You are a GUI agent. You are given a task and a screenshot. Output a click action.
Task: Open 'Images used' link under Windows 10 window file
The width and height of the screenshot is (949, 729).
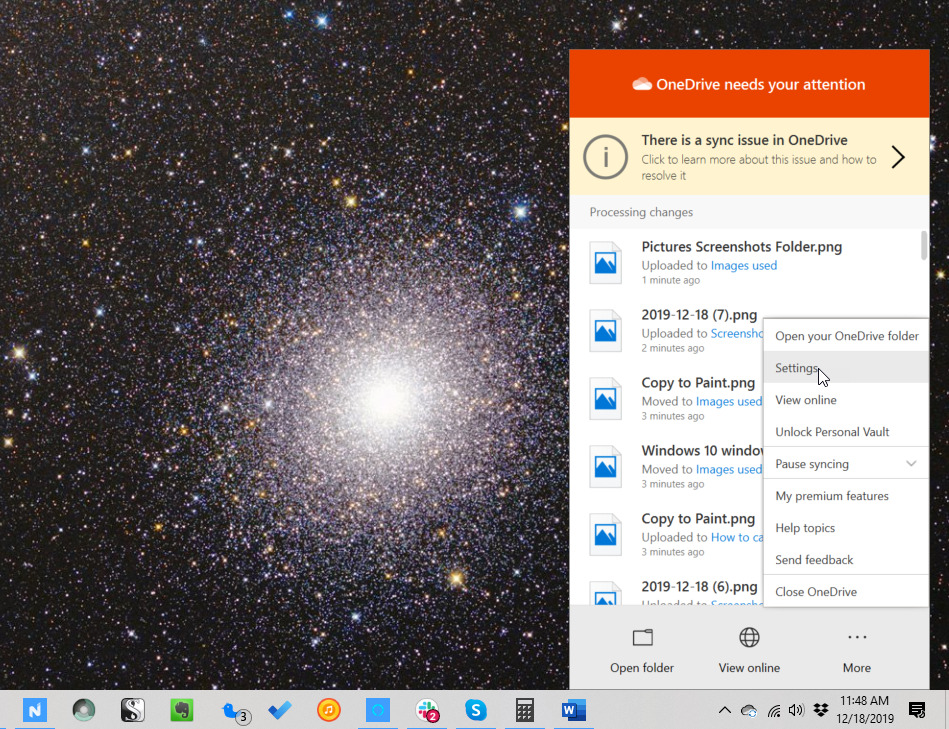(729, 469)
